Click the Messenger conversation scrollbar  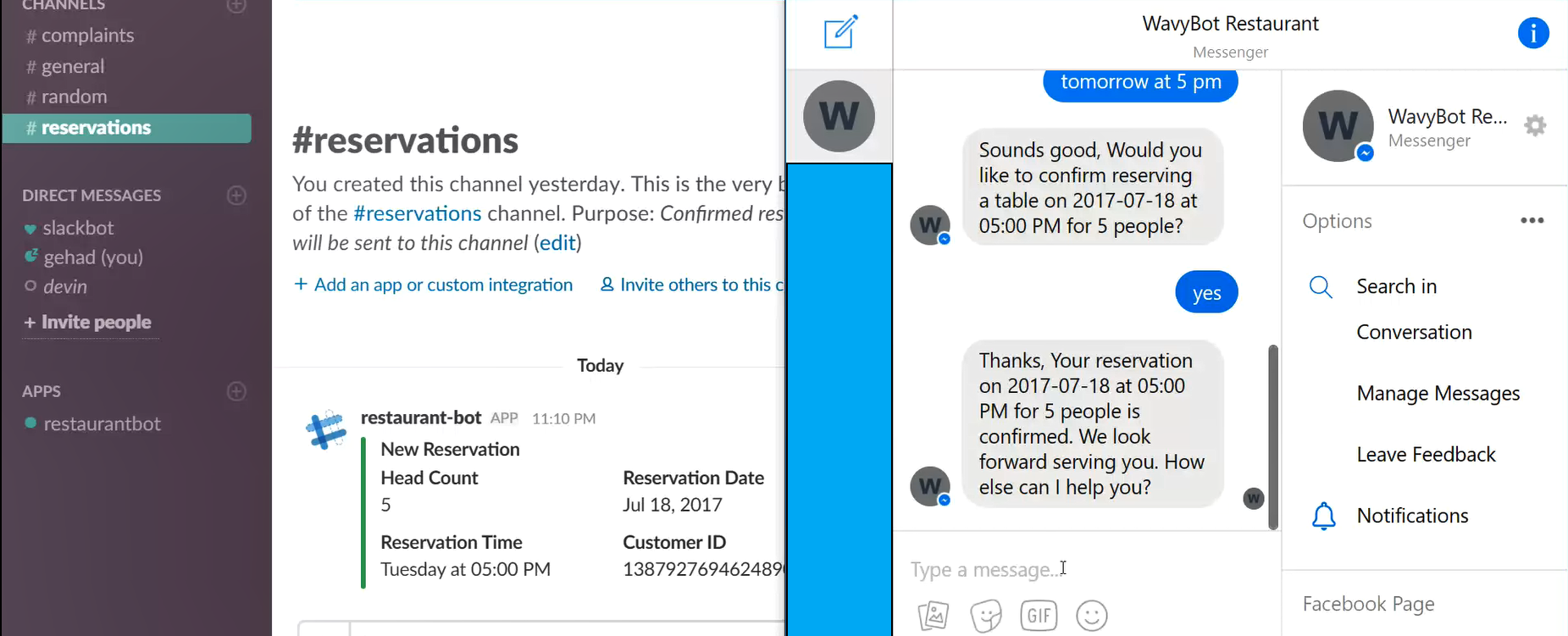(1272, 437)
